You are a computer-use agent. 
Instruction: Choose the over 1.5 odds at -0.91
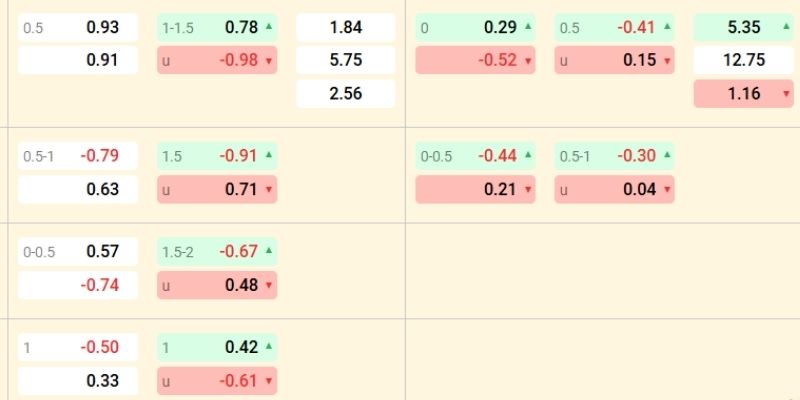point(217,156)
